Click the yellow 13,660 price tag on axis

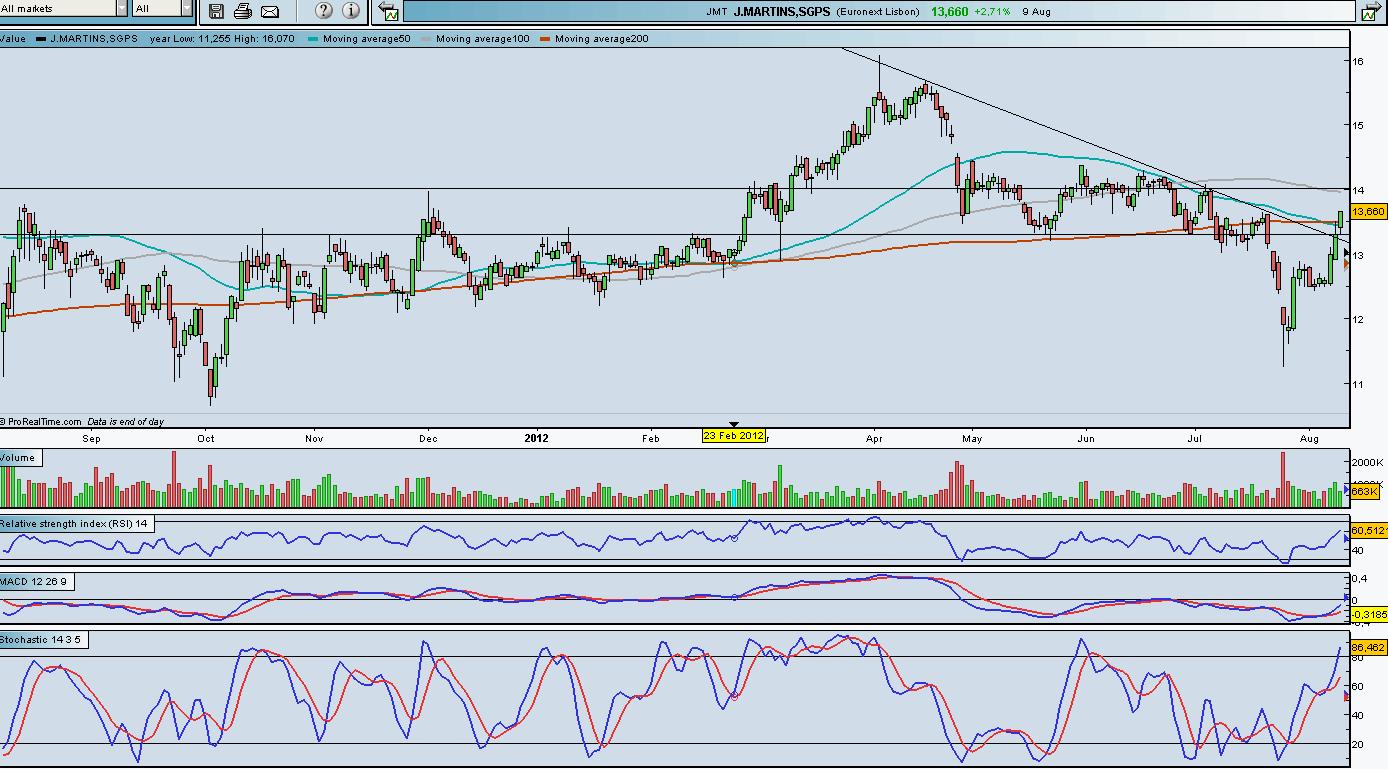coord(1367,212)
